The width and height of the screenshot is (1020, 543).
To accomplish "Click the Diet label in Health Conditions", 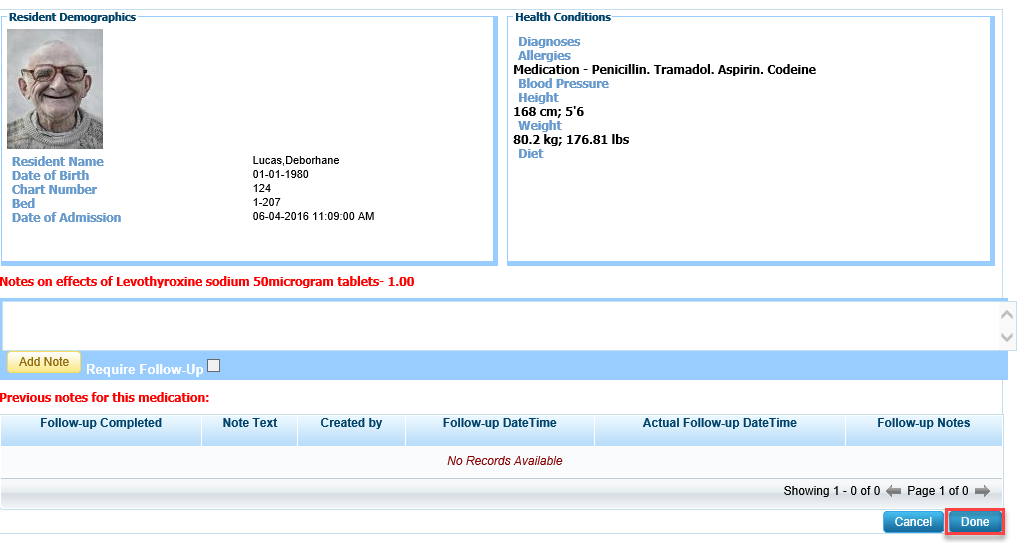I will (530, 154).
